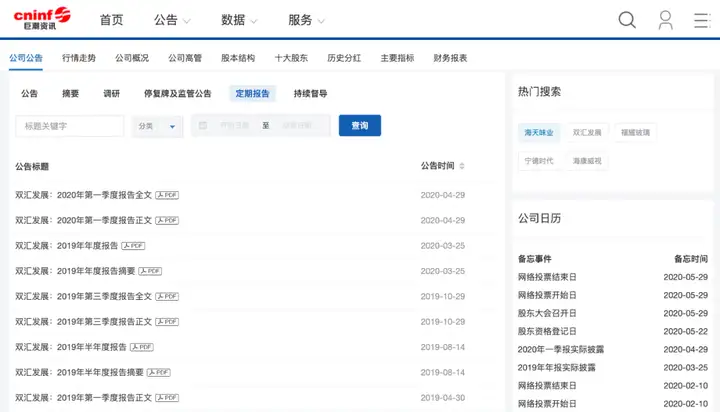Click the 福耀玻璃 hot search tag

[x=636, y=132]
